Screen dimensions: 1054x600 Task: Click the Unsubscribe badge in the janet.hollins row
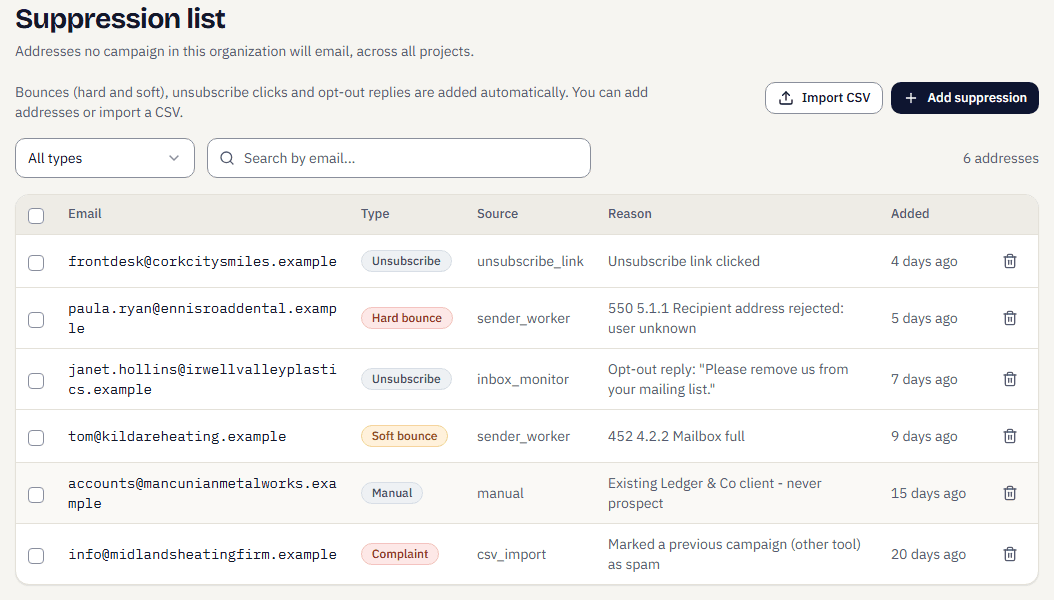tap(406, 379)
